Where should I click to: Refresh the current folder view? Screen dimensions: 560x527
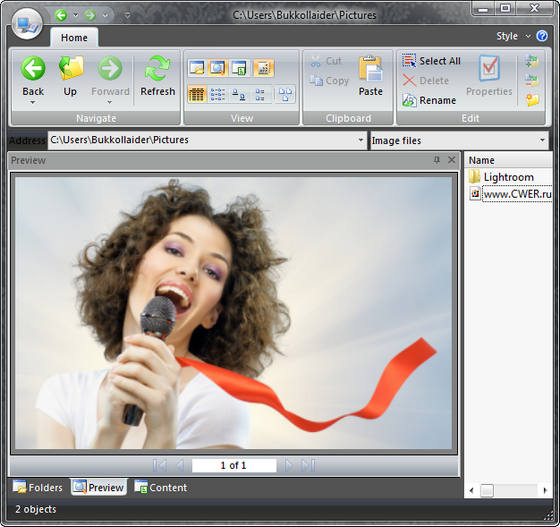click(158, 76)
